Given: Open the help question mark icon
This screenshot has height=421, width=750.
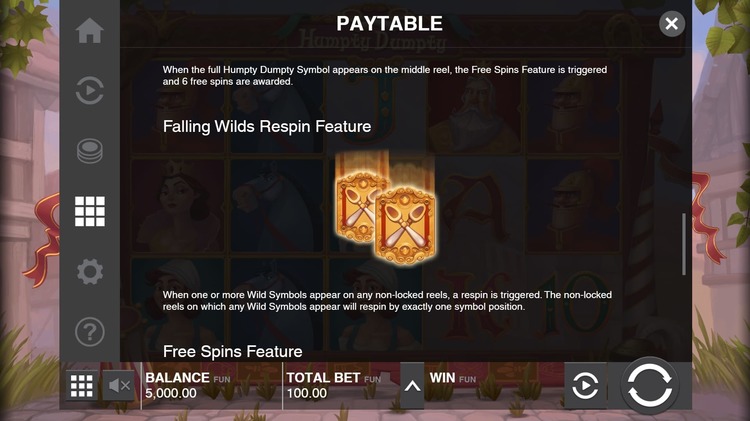Looking at the screenshot, I should 89,332.
